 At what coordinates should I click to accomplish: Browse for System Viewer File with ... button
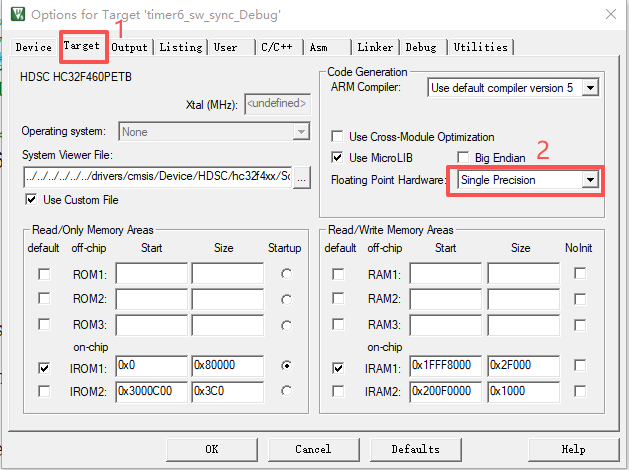pos(302,177)
